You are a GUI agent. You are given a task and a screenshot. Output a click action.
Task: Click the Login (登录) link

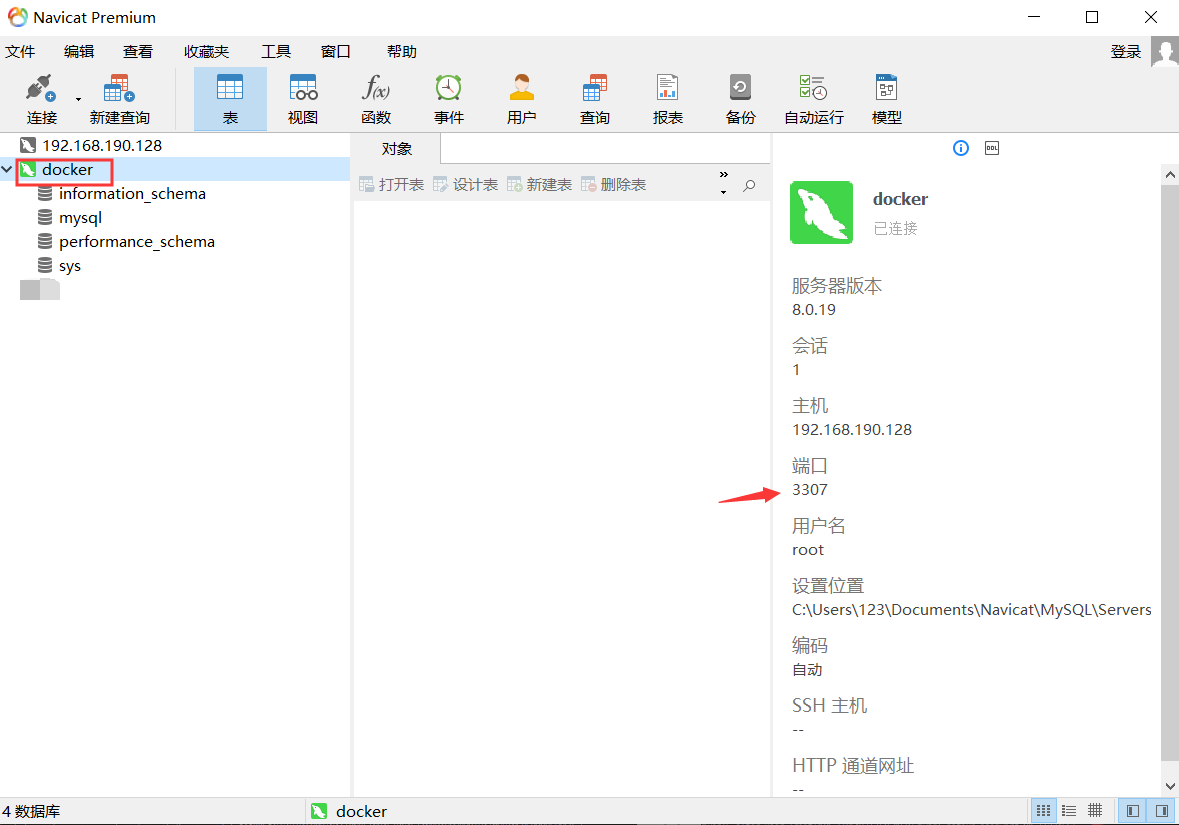coord(1126,51)
